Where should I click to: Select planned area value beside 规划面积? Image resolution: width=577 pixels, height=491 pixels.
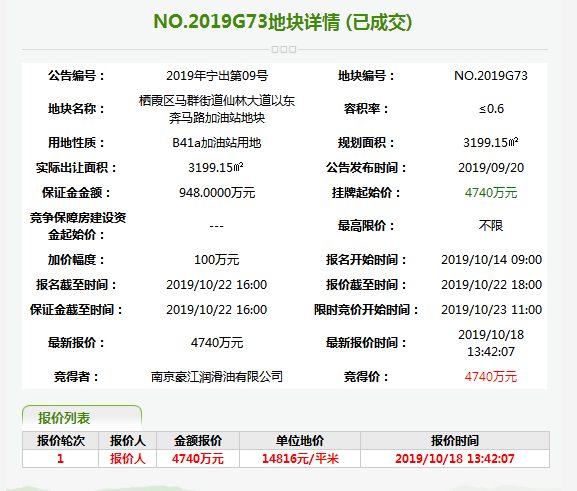pyautogui.click(x=491, y=143)
